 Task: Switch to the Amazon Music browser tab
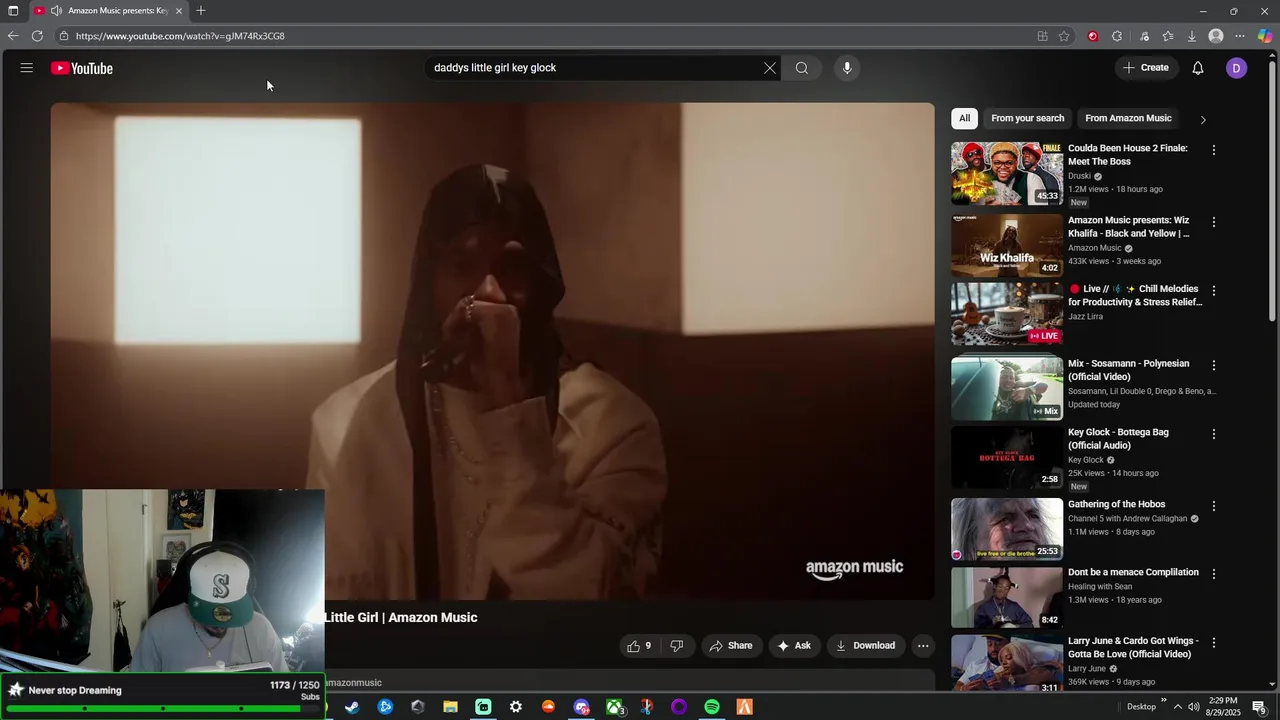(110, 11)
